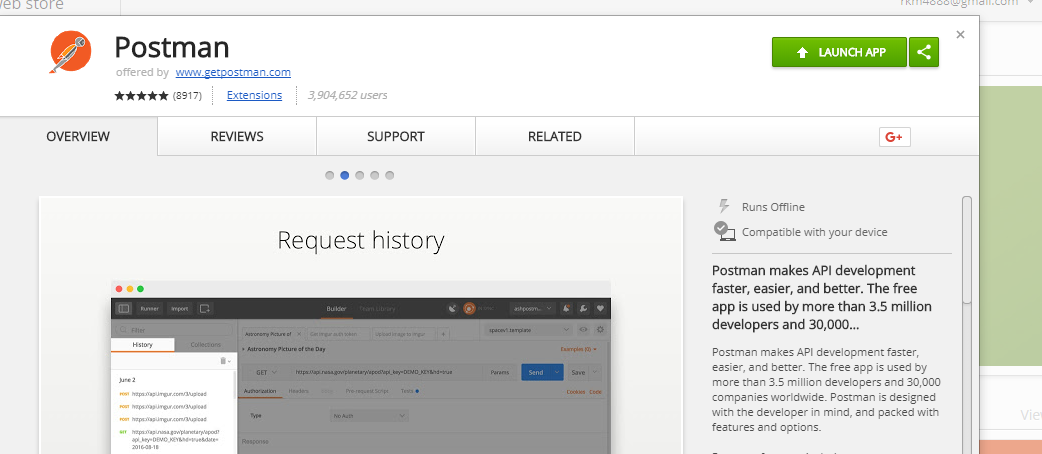
Task: Click the web store header title
Action: coord(32,5)
